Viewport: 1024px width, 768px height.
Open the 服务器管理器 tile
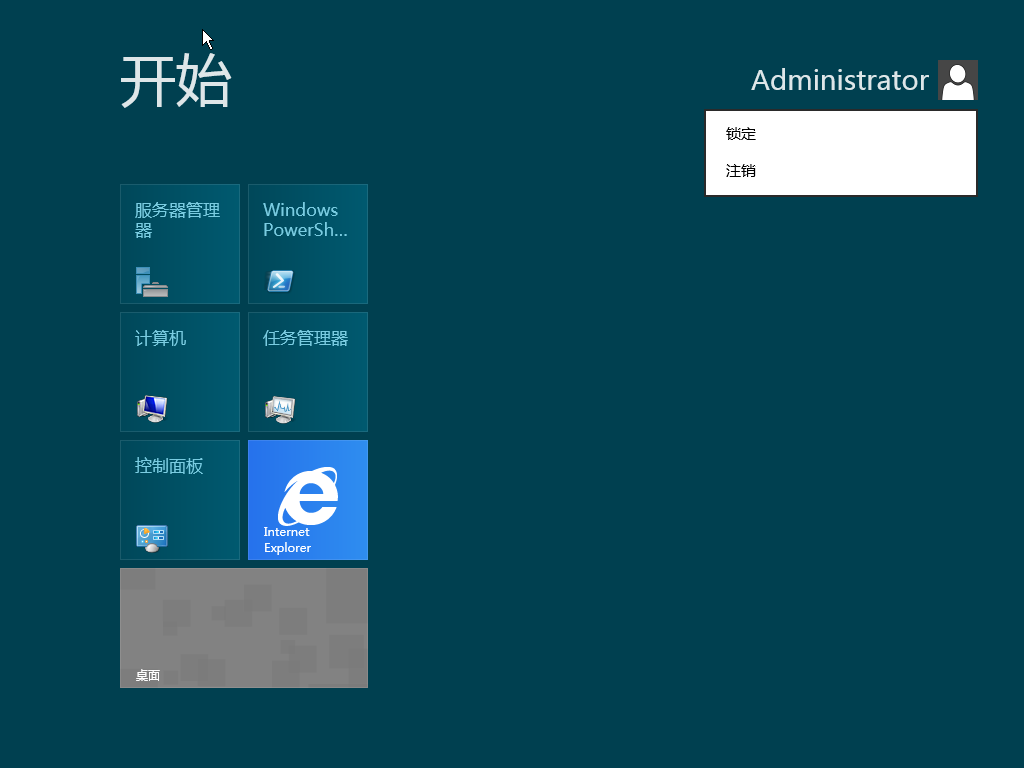coord(180,244)
